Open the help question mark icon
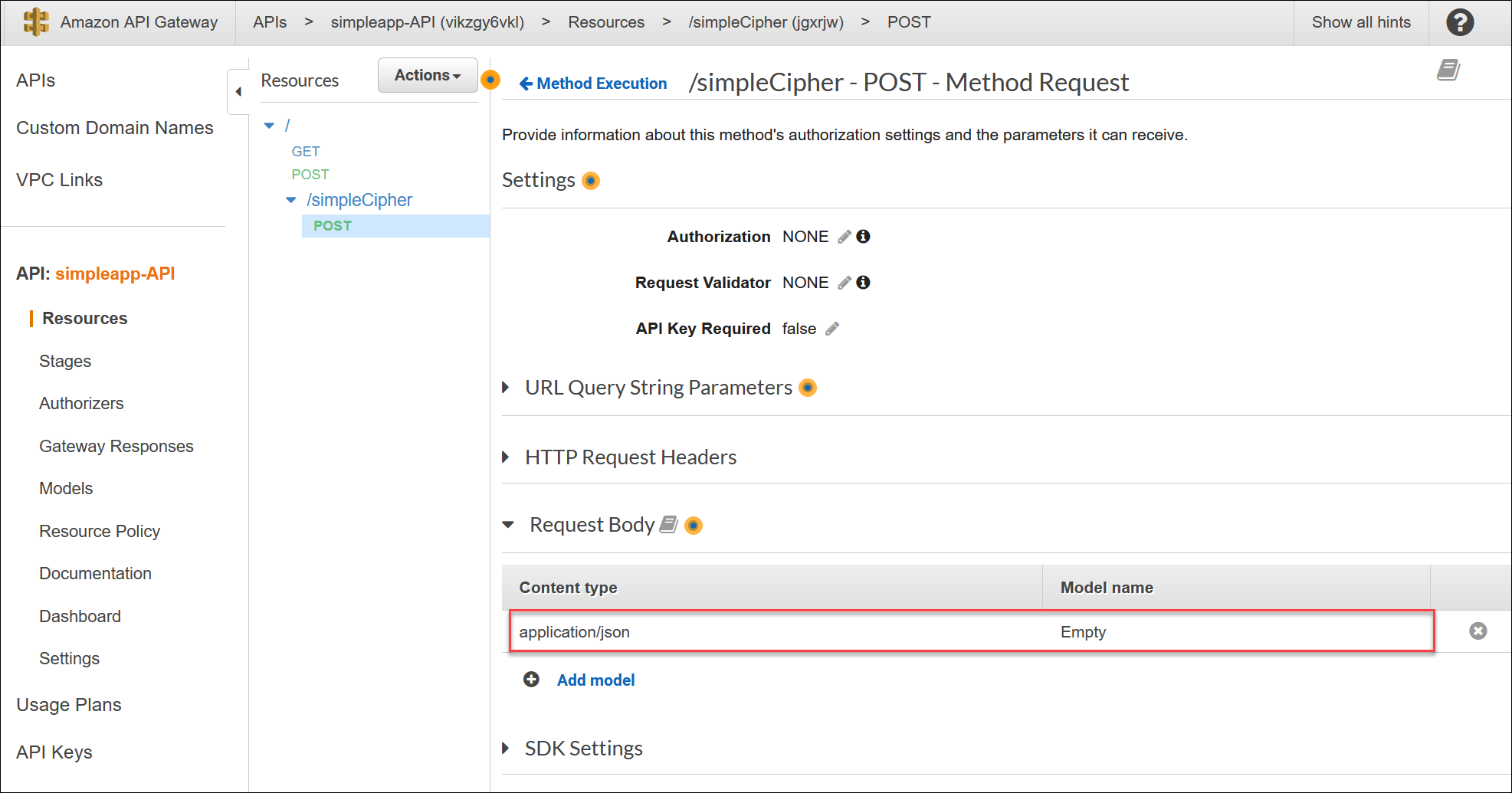The width and height of the screenshot is (1512, 793). click(x=1460, y=22)
